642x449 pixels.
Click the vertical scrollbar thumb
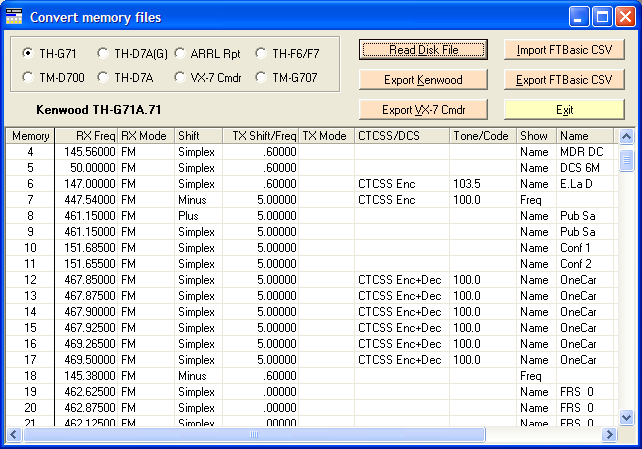click(626, 161)
